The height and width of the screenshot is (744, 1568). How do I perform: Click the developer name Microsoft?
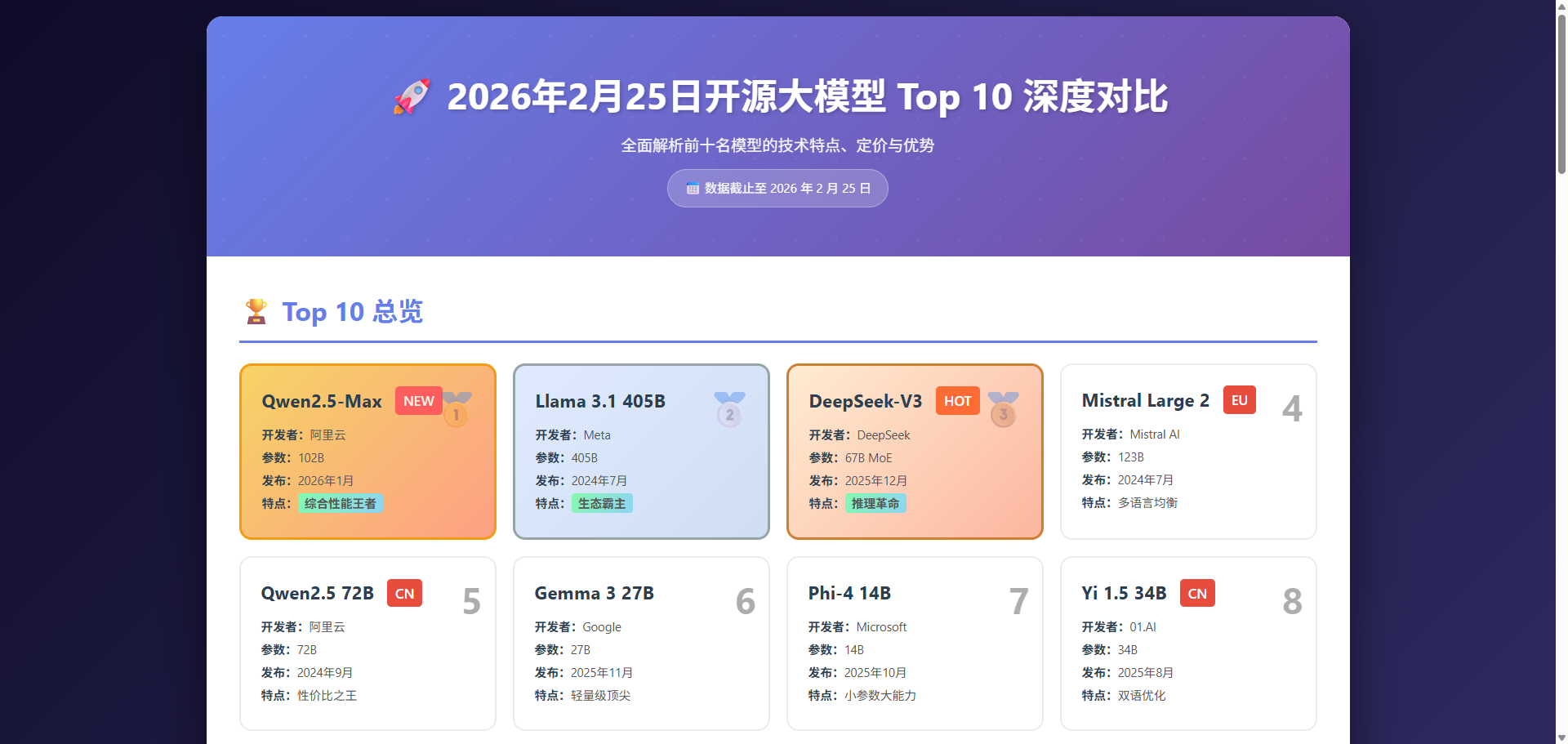(x=881, y=627)
